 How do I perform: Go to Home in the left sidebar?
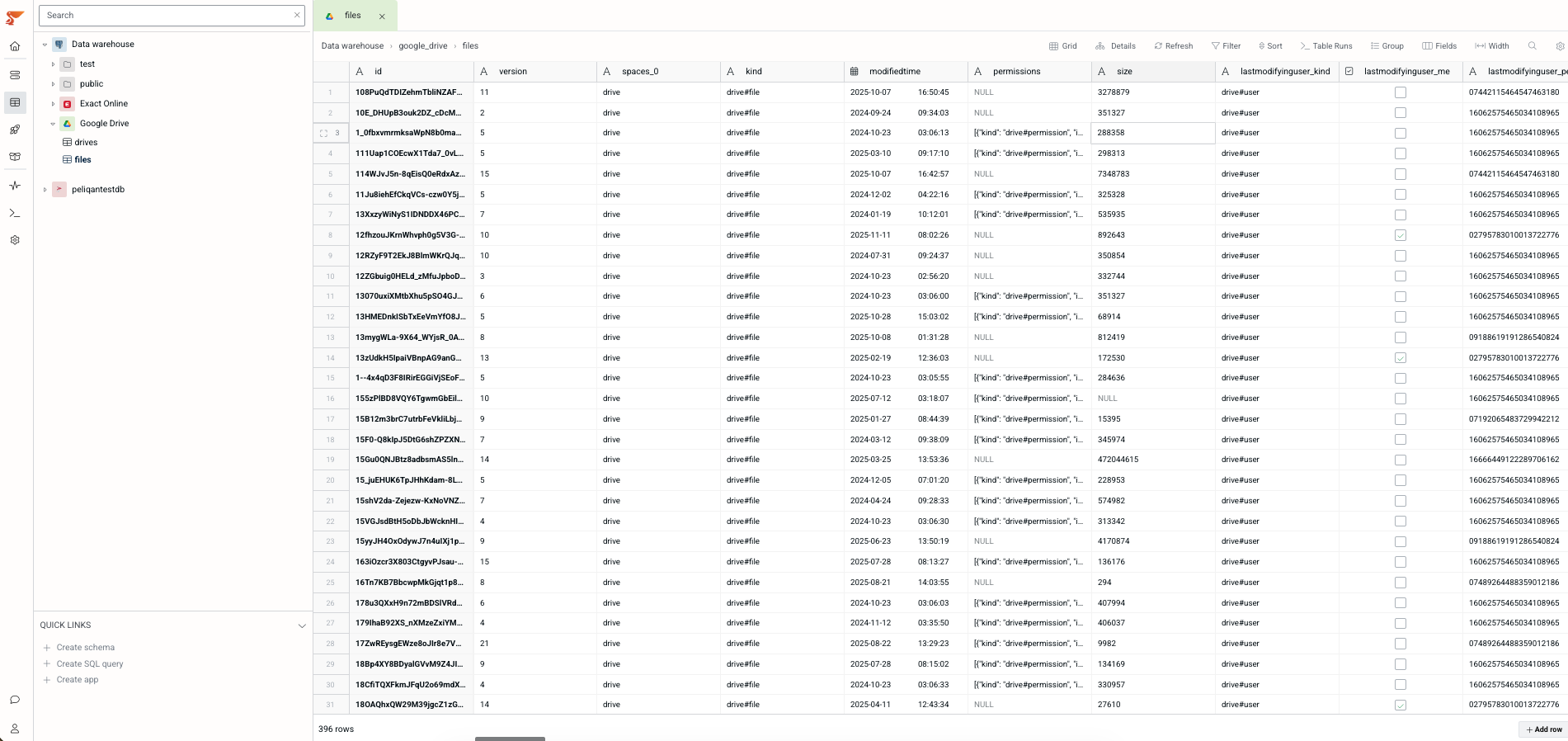tap(15, 46)
